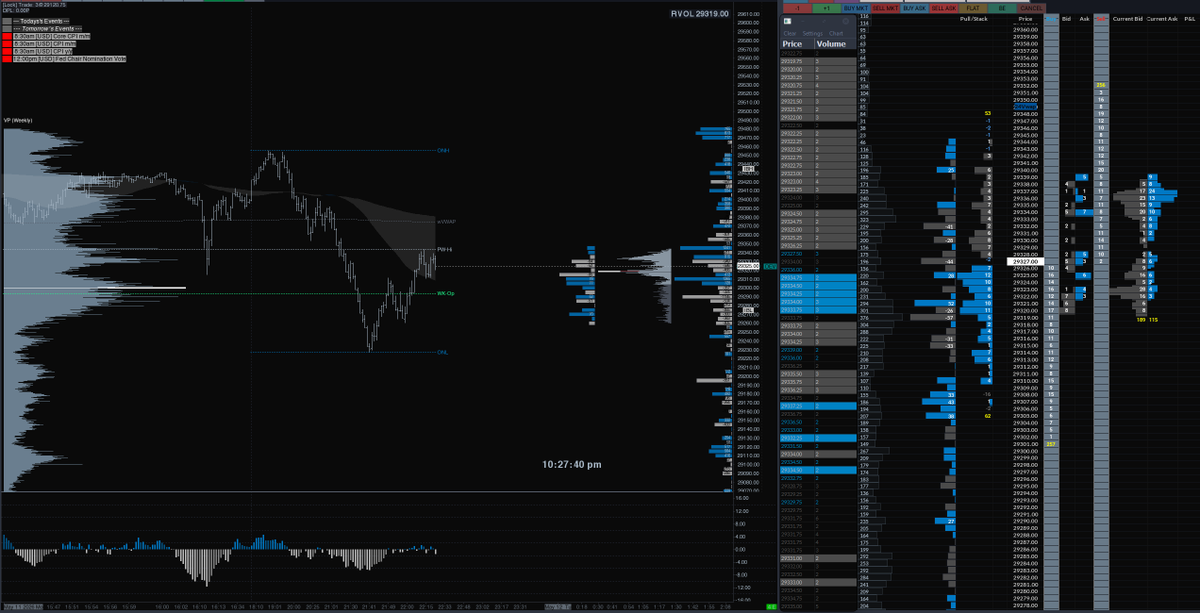1200x613 pixels.
Task: Click the green current price marker on axis
Action: [770, 266]
